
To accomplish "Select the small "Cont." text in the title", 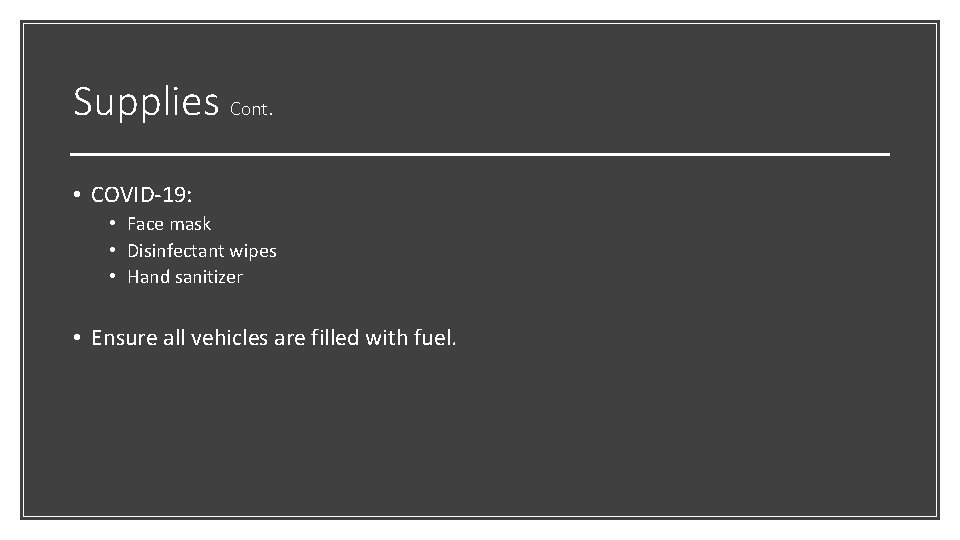I will [250, 110].
